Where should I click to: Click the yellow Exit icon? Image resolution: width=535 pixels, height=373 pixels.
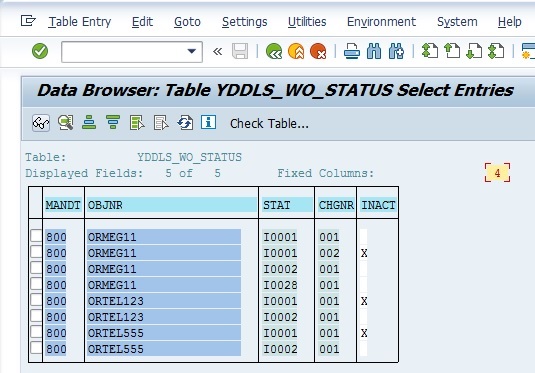pos(296,52)
